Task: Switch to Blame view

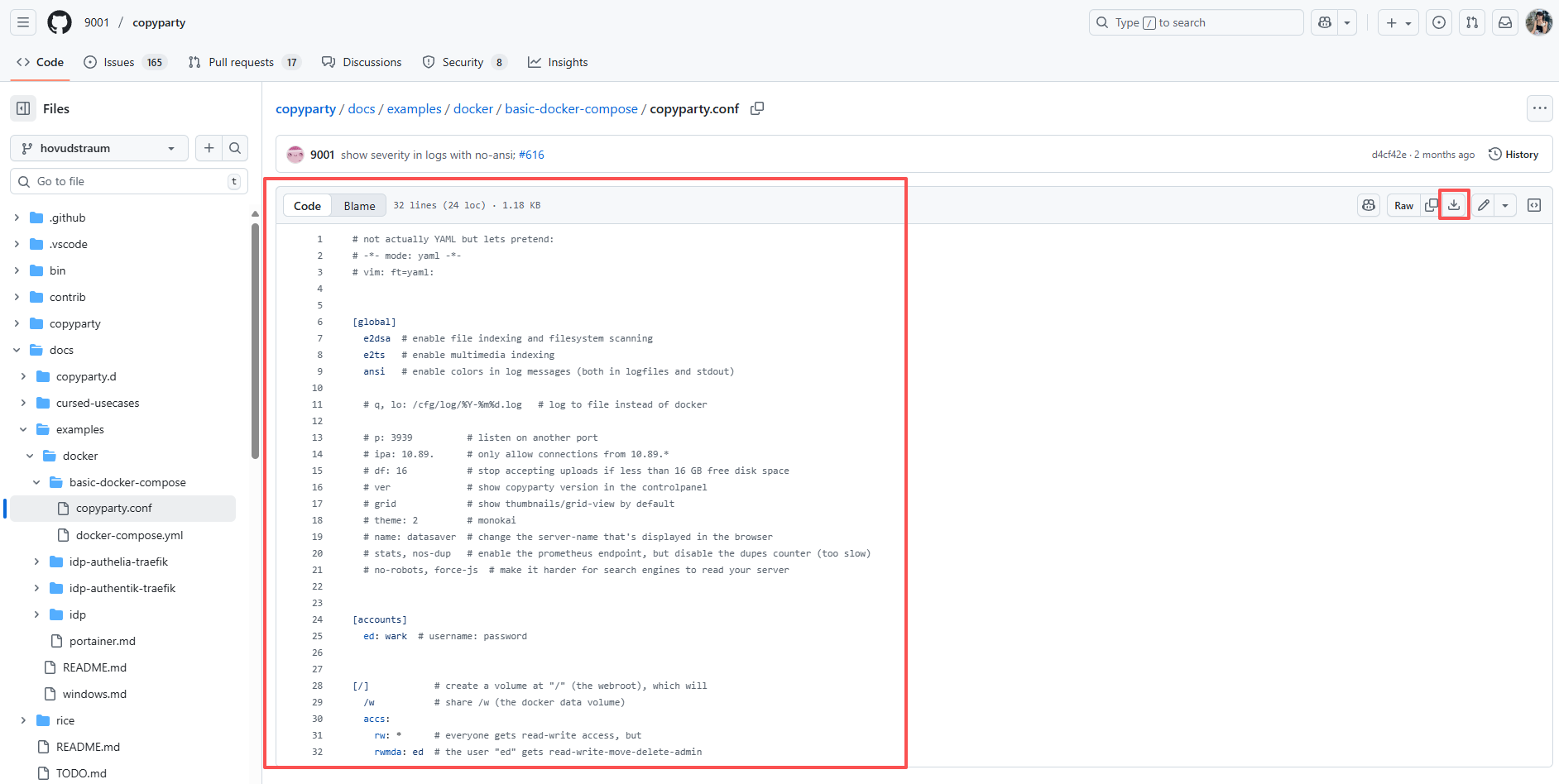Action: pyautogui.click(x=359, y=206)
